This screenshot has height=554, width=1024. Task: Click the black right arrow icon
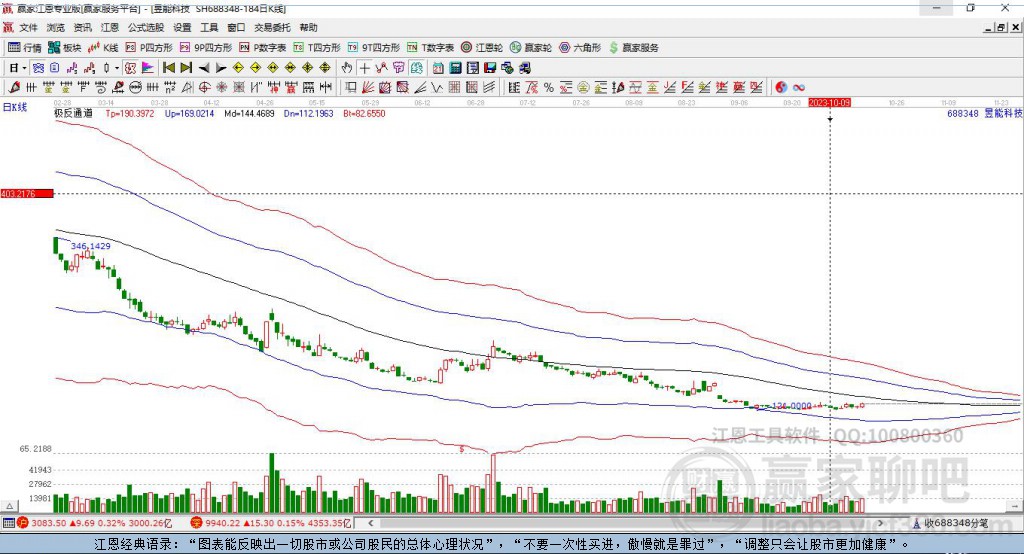(221, 68)
